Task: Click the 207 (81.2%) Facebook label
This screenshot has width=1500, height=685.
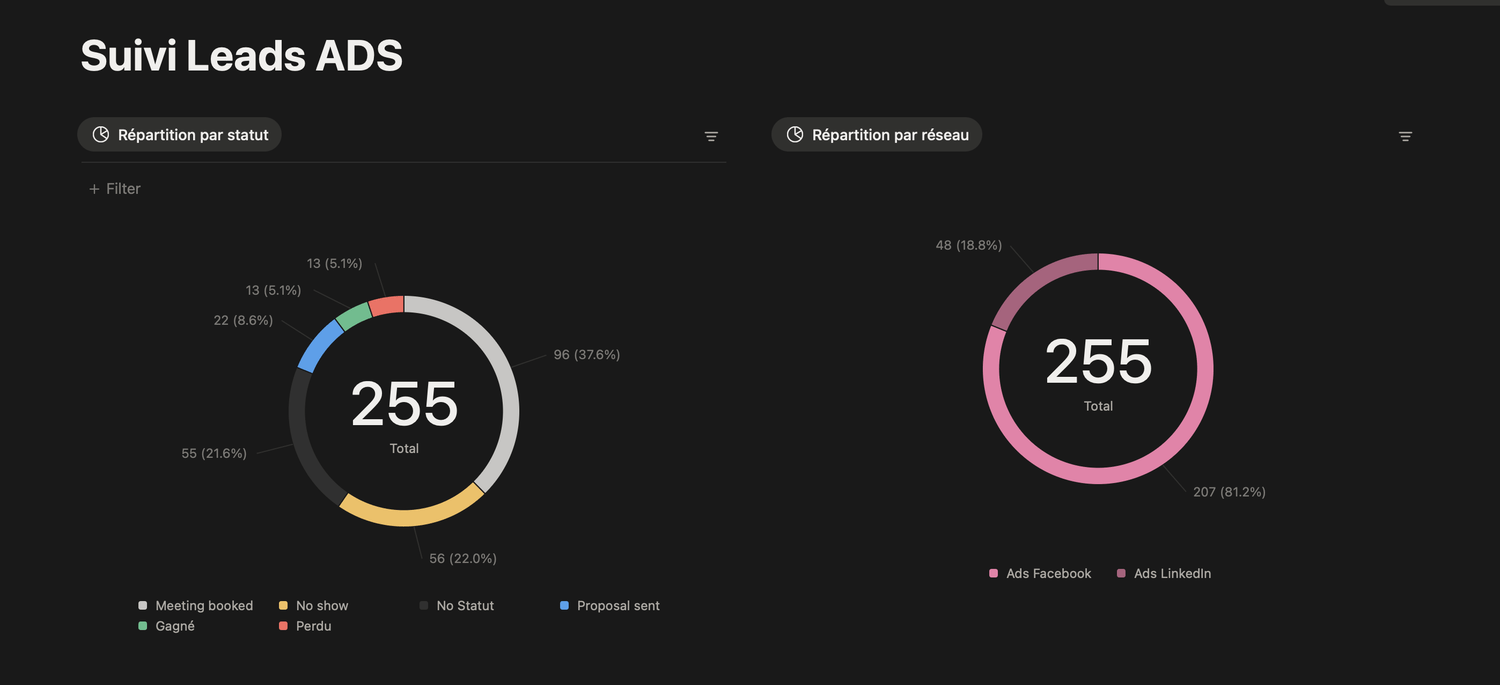Action: coord(1229,492)
